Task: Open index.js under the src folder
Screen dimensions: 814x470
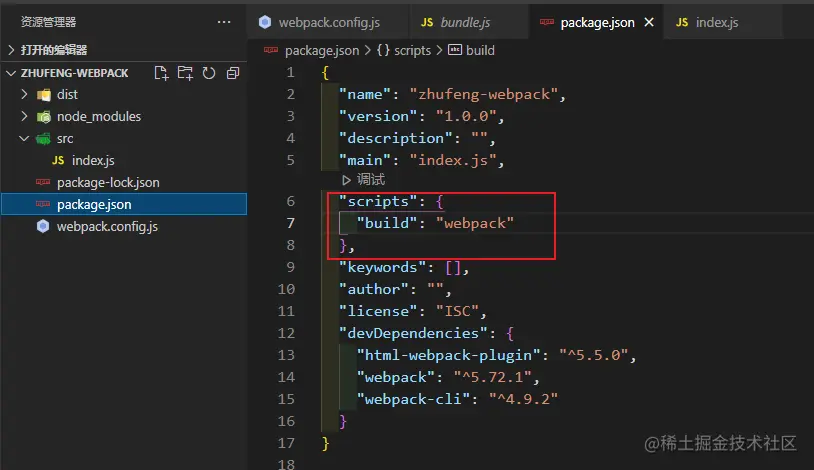Action: (93, 160)
